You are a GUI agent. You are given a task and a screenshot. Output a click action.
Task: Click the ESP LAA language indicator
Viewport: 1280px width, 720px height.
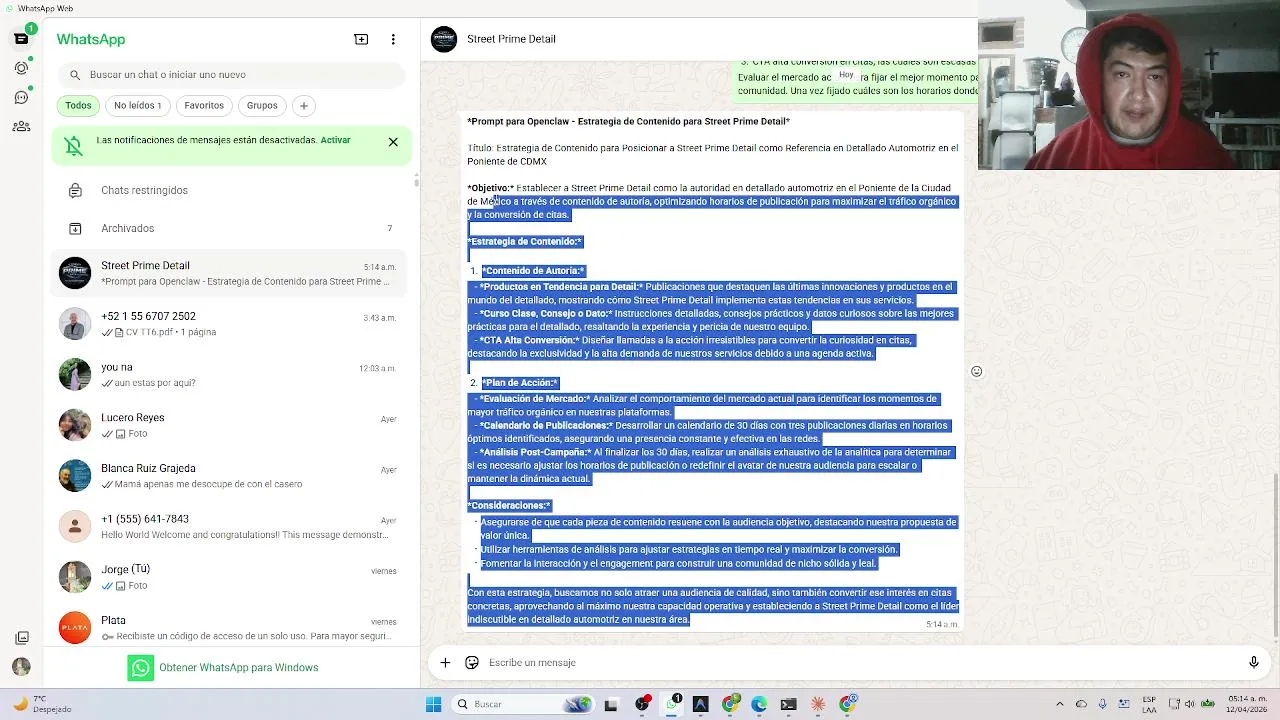pos(1150,704)
